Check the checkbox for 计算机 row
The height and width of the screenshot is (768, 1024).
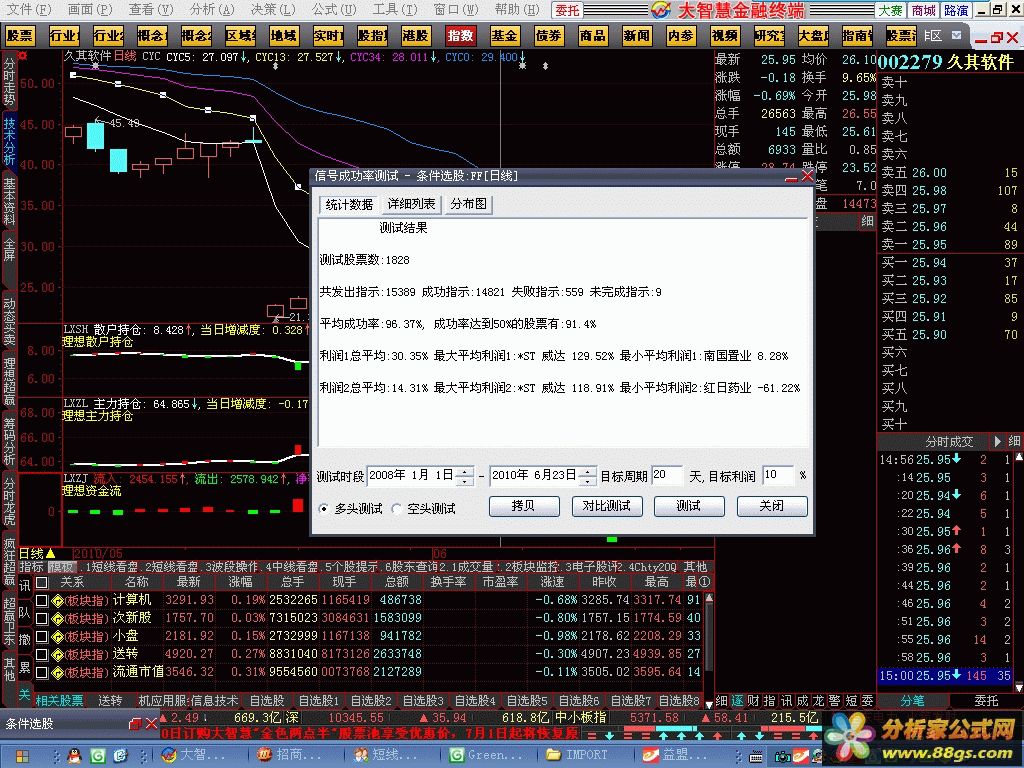(x=42, y=600)
